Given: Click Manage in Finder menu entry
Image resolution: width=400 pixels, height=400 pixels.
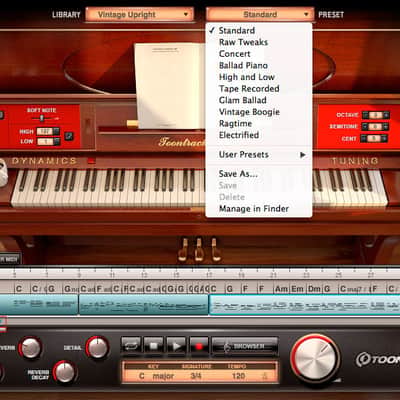Looking at the screenshot, I should [259, 209].
